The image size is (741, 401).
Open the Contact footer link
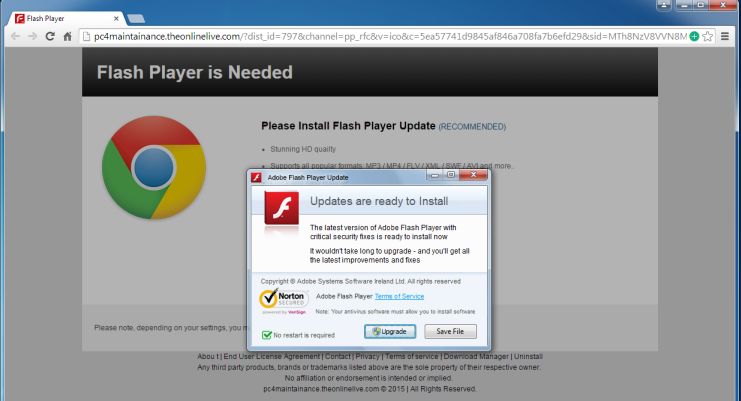338,356
